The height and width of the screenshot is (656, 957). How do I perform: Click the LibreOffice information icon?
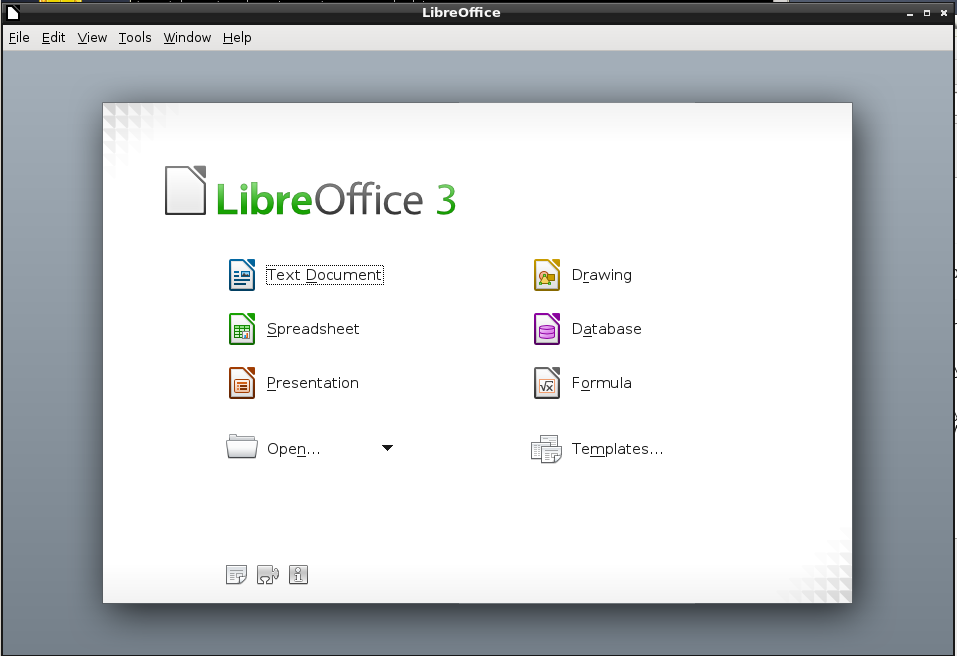tap(298, 574)
